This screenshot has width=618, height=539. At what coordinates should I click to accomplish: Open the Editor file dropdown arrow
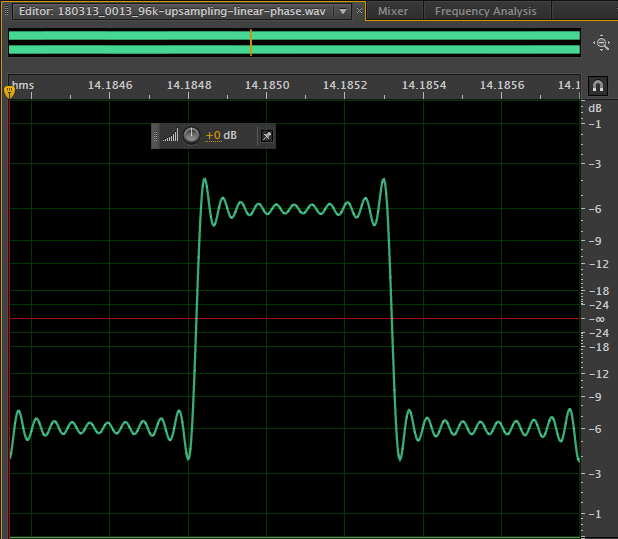click(343, 11)
